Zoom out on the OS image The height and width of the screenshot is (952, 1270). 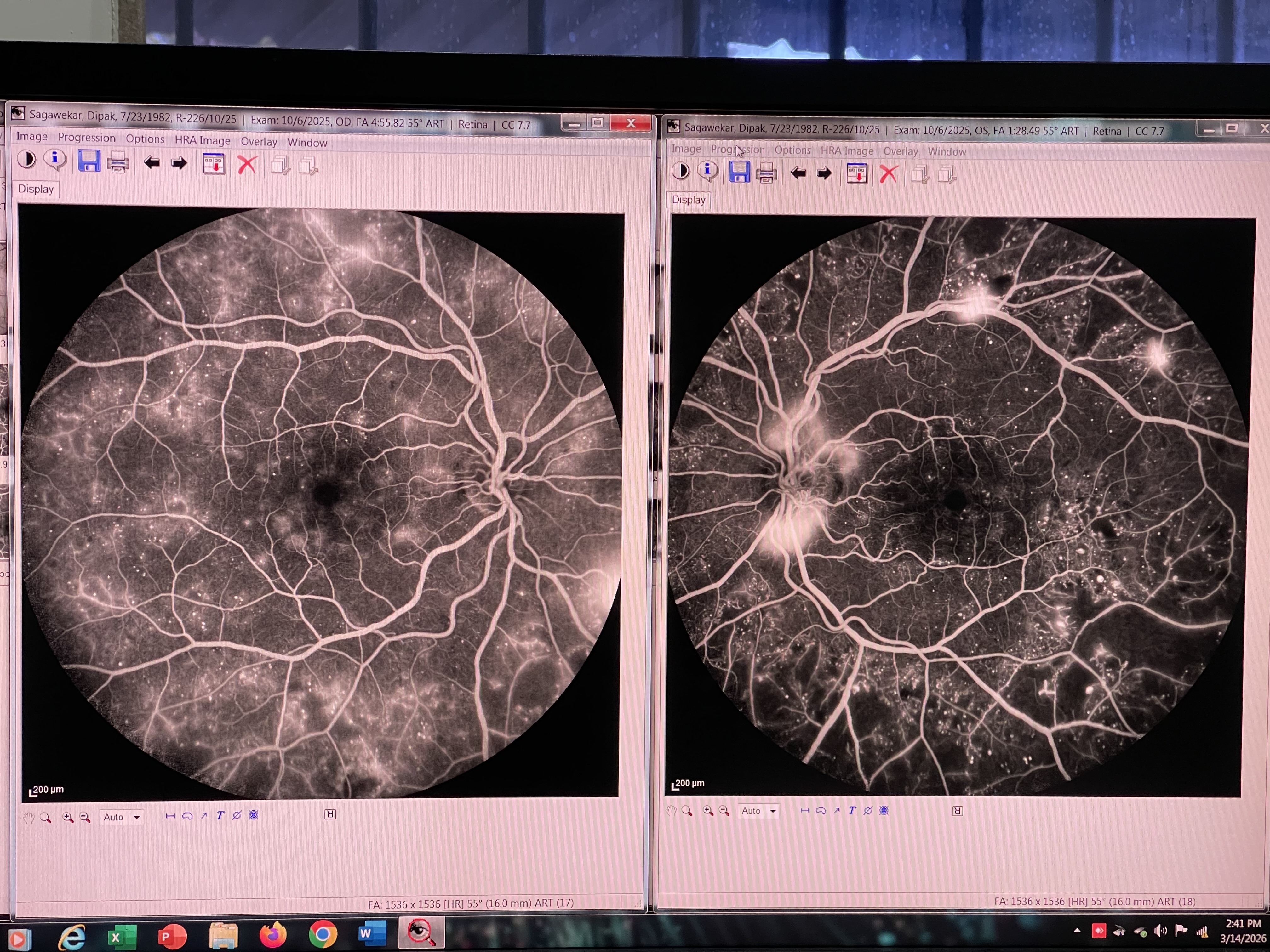[x=724, y=810]
